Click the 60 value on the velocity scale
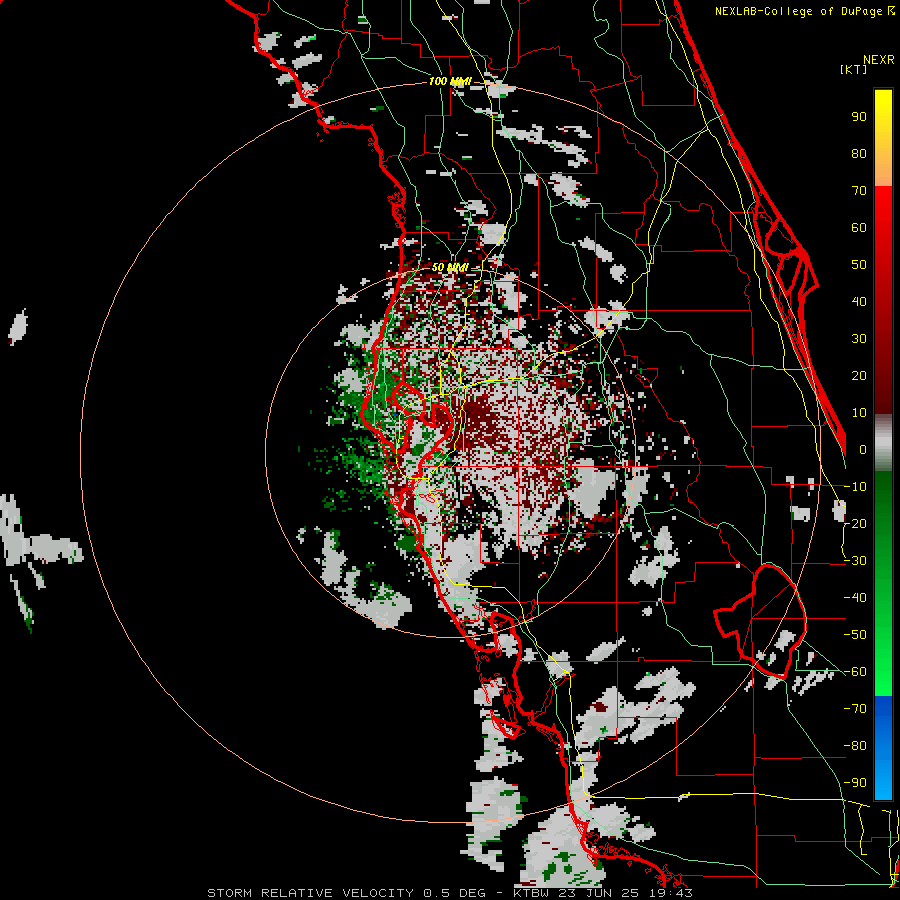 (859, 228)
